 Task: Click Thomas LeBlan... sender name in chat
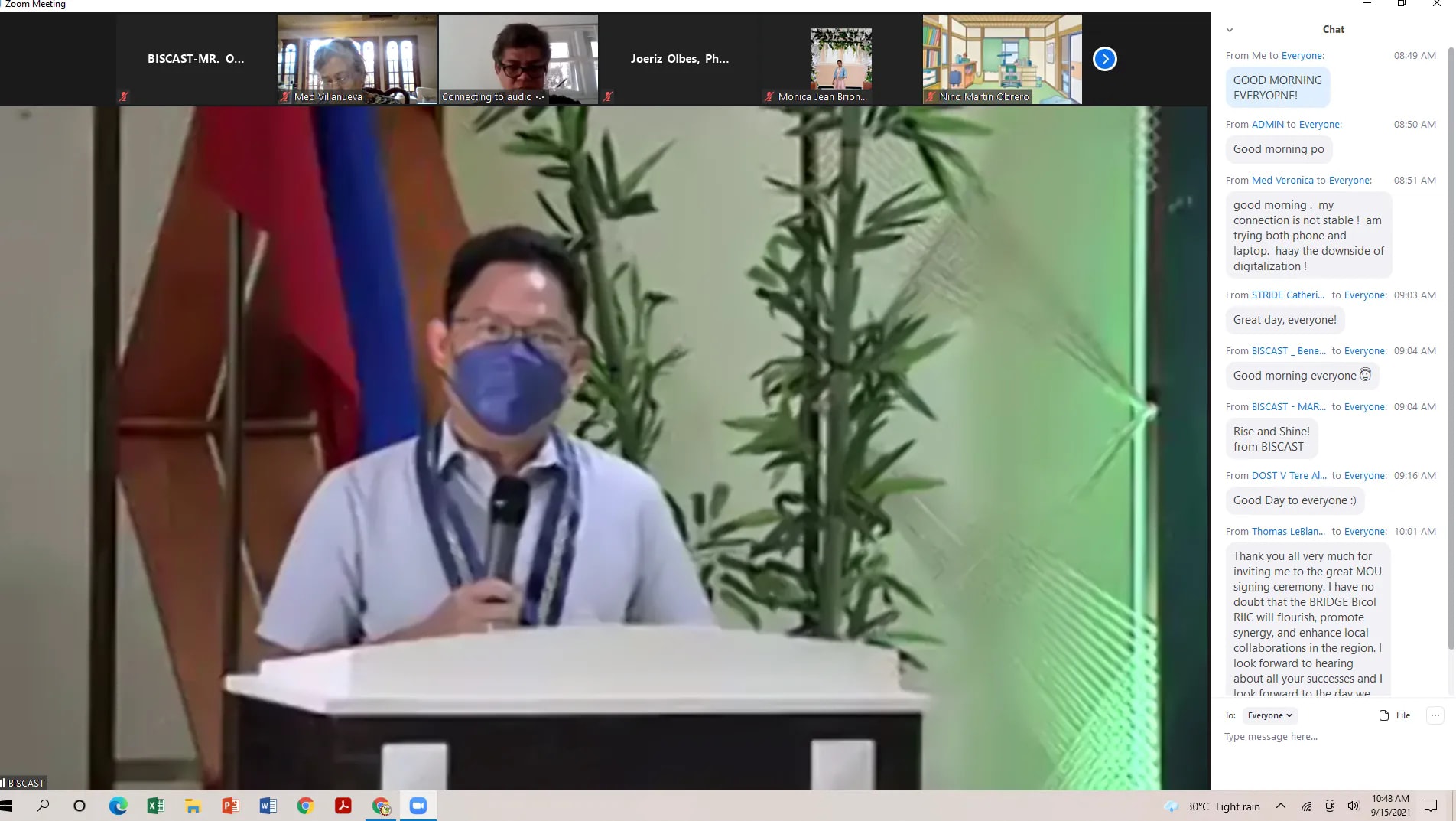point(1288,531)
